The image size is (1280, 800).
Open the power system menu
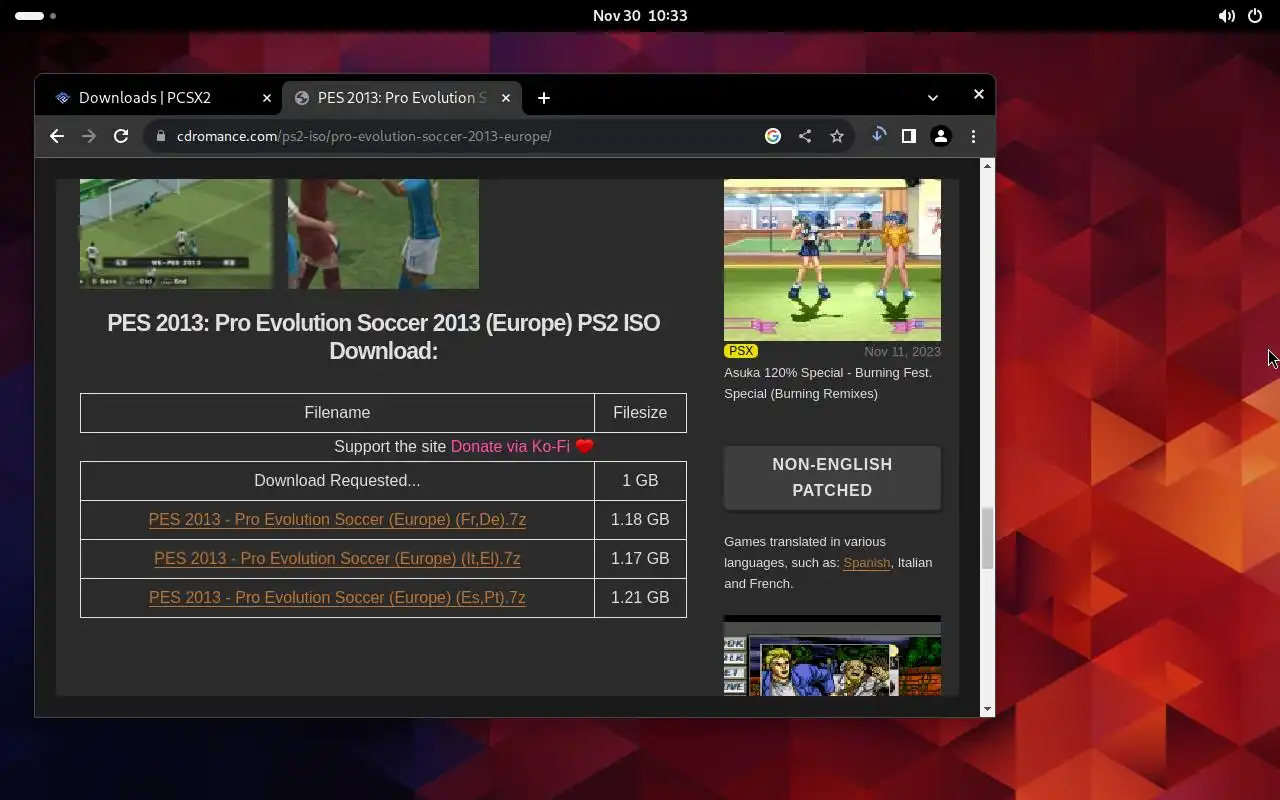[1255, 16]
